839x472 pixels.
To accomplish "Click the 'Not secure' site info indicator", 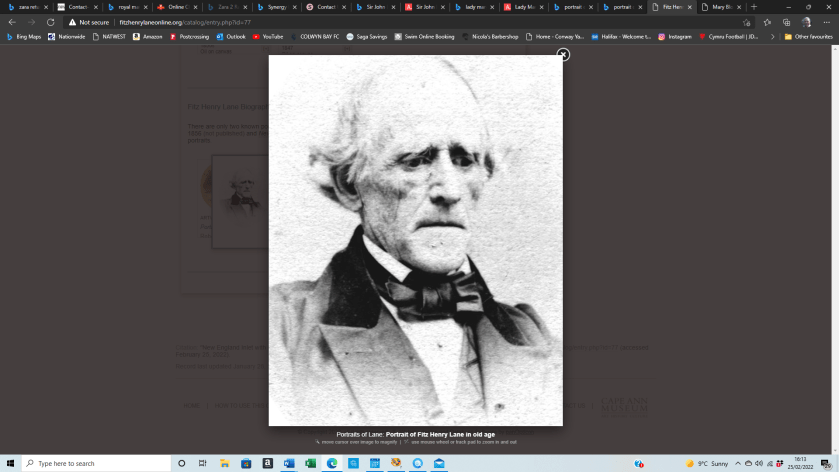I will coord(90,22).
